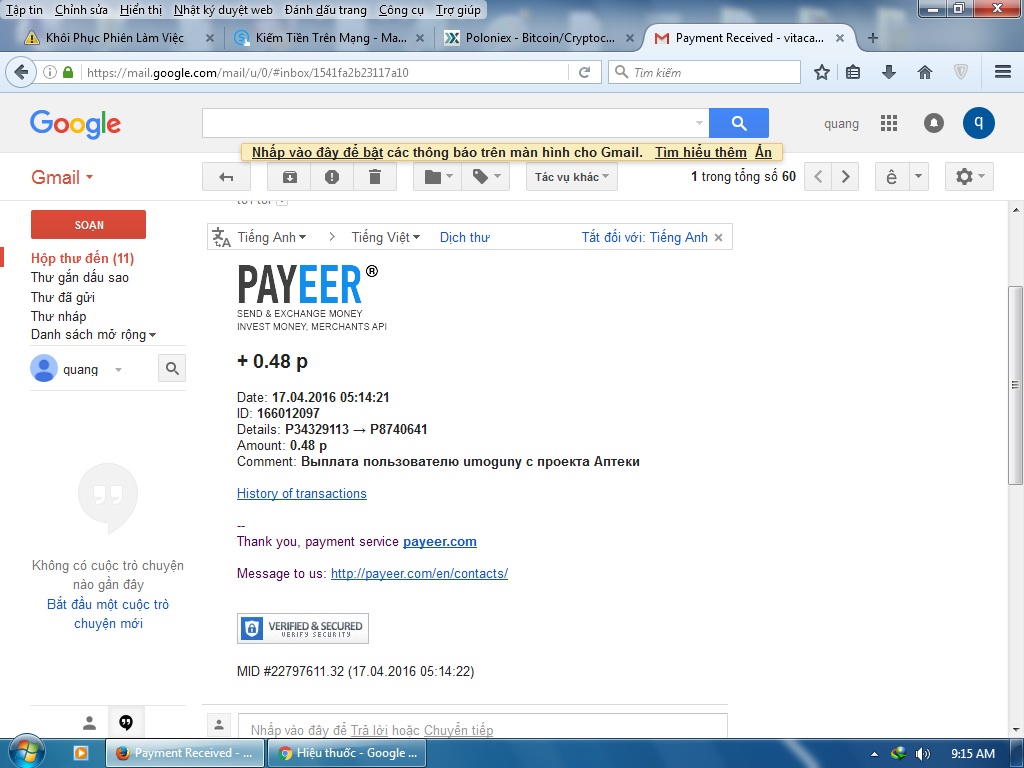Image resolution: width=1024 pixels, height=768 pixels.
Task: Click 'Tìm hiểu thêm' in notification banner
Action: pos(701,152)
